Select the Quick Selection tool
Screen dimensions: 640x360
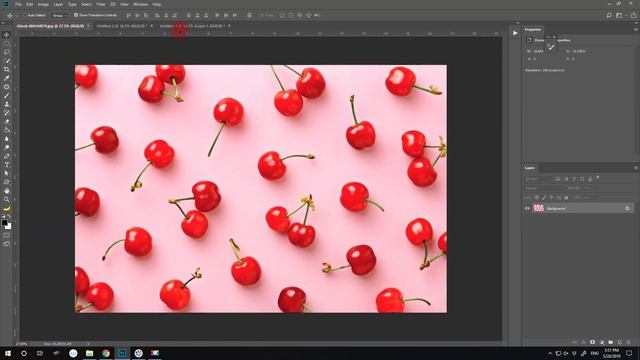click(x=7, y=60)
